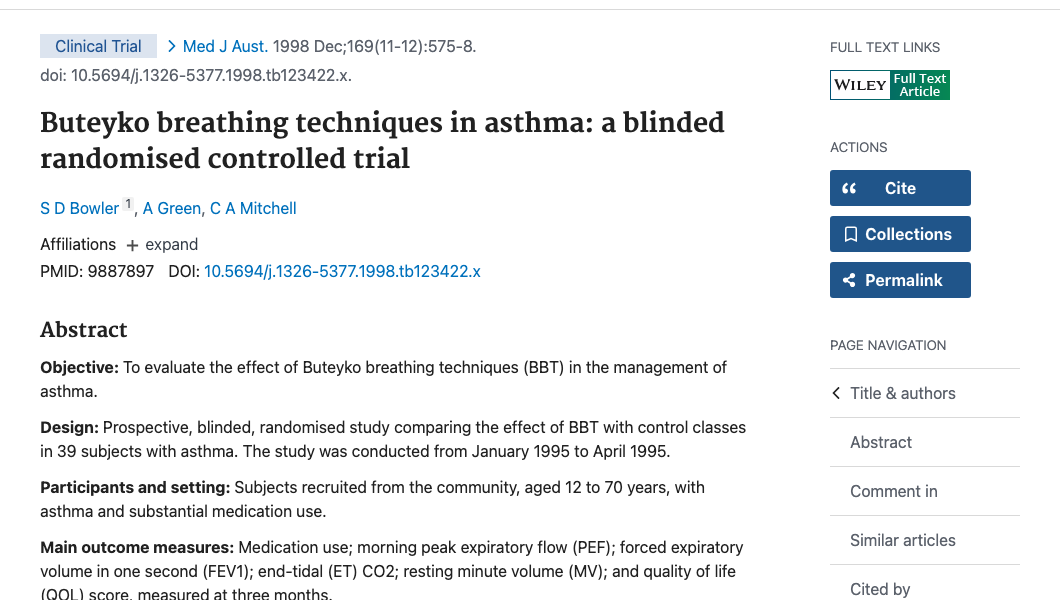1060x600 pixels.
Task: Select author S D Bowler
Action: [x=79, y=208]
